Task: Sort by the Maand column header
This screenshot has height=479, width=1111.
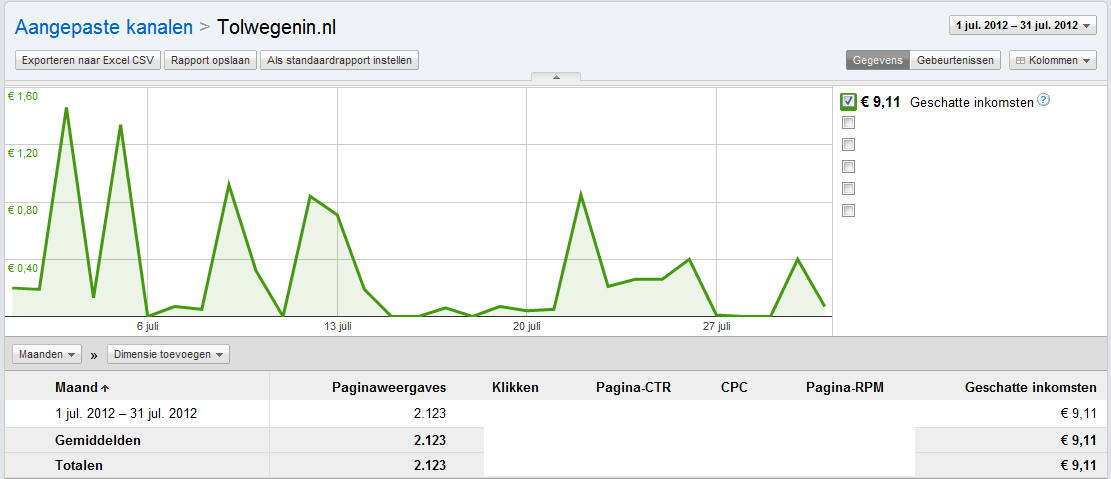Action: click(80, 388)
